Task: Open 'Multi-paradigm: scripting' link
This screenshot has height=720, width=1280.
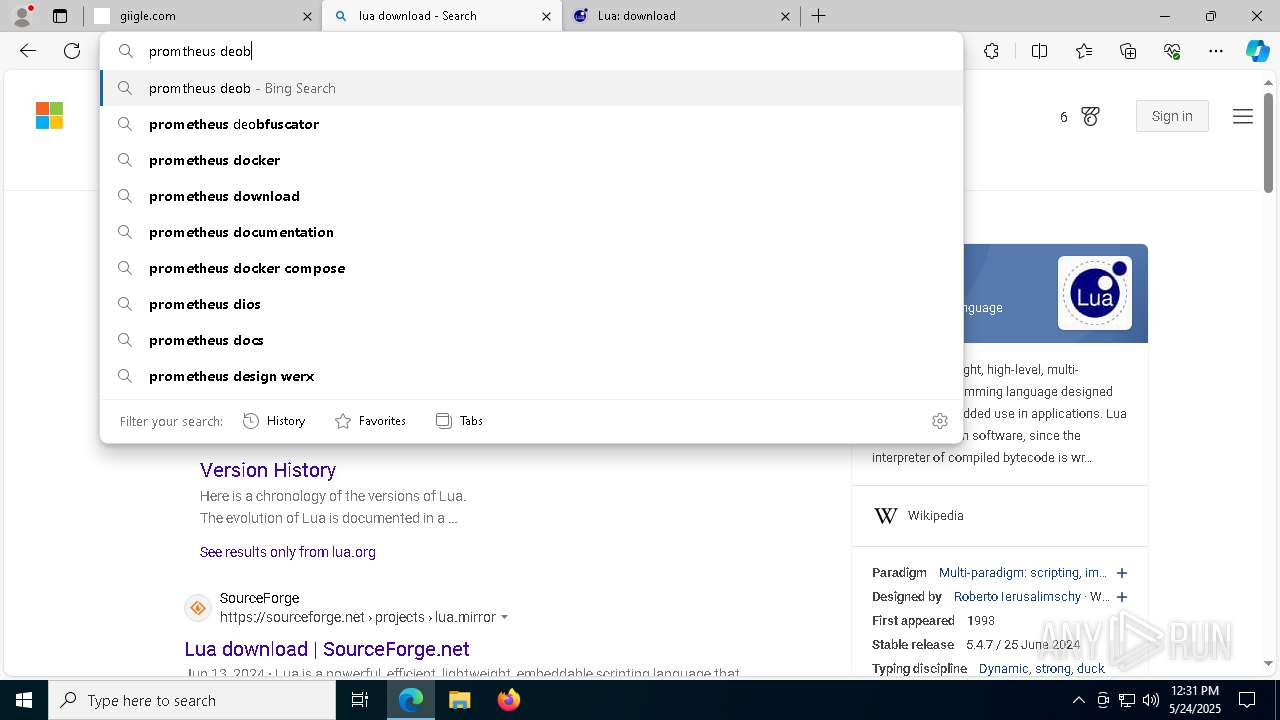Action: pyautogui.click(x=1023, y=573)
